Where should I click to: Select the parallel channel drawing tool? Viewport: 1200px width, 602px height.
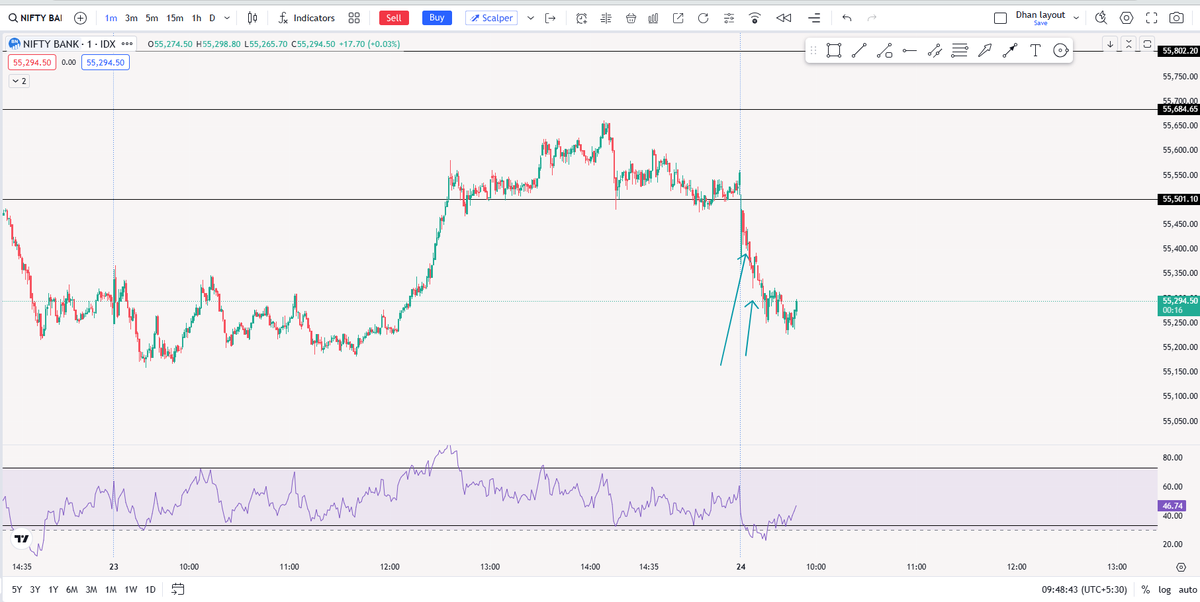[934, 50]
